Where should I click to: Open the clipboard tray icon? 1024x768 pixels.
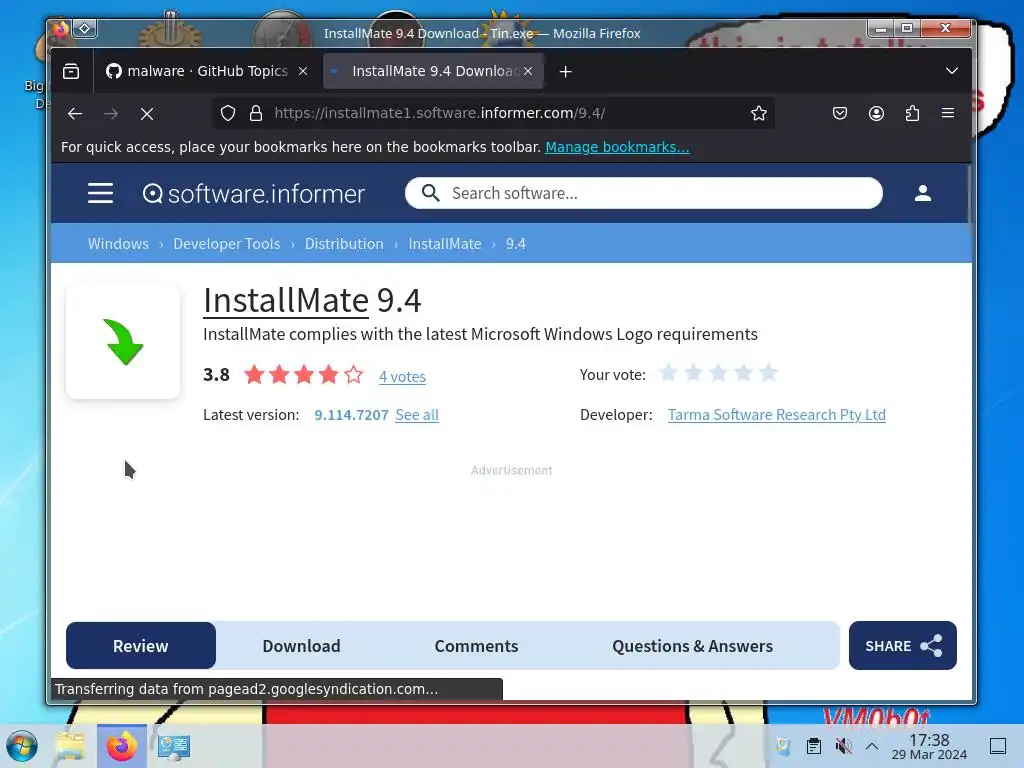(814, 746)
